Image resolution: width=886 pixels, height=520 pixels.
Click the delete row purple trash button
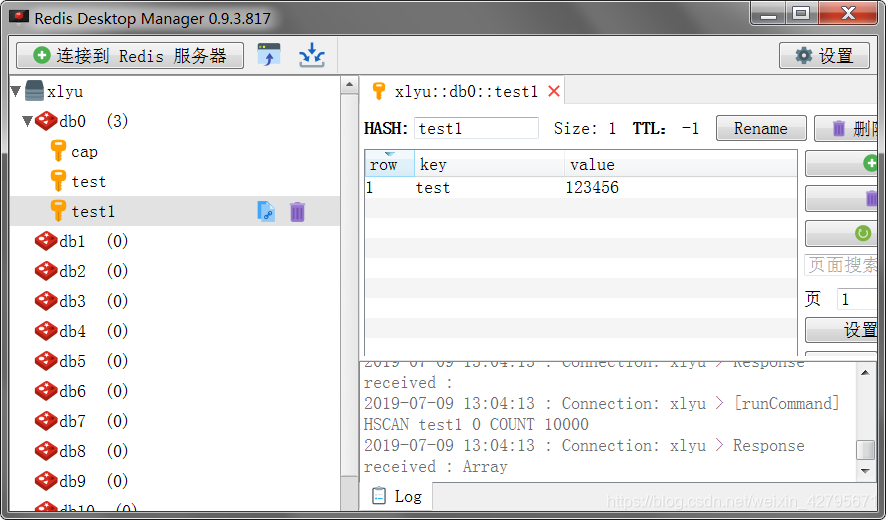pos(841,198)
